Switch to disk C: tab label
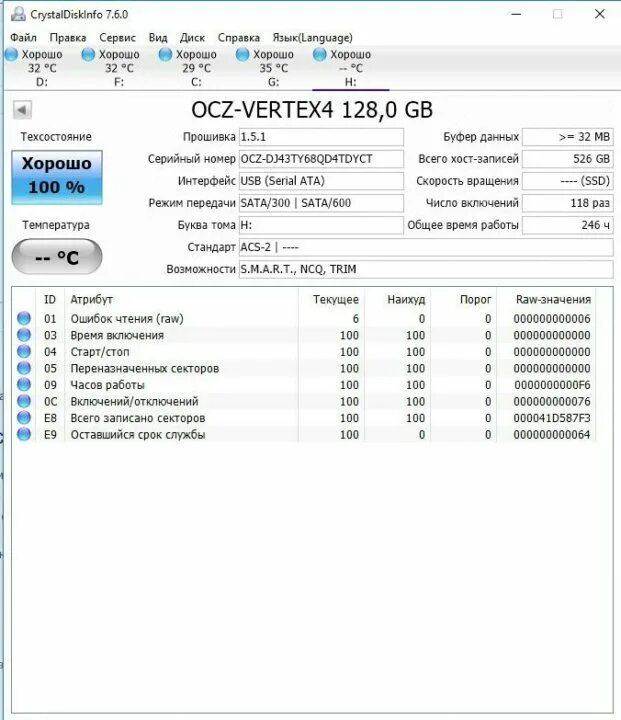 196,82
